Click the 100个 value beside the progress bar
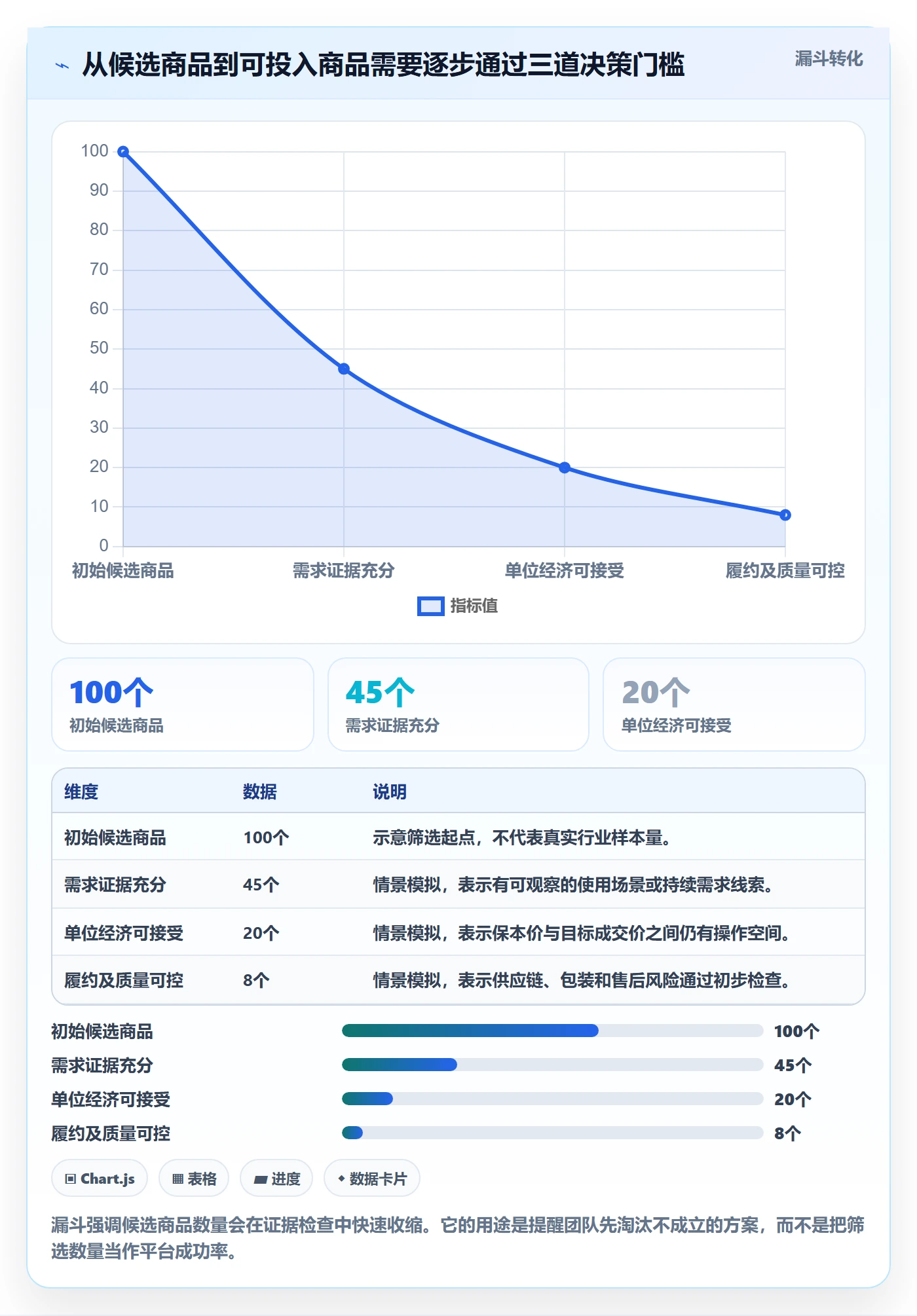Image resolution: width=917 pixels, height=1316 pixels. [x=796, y=1032]
